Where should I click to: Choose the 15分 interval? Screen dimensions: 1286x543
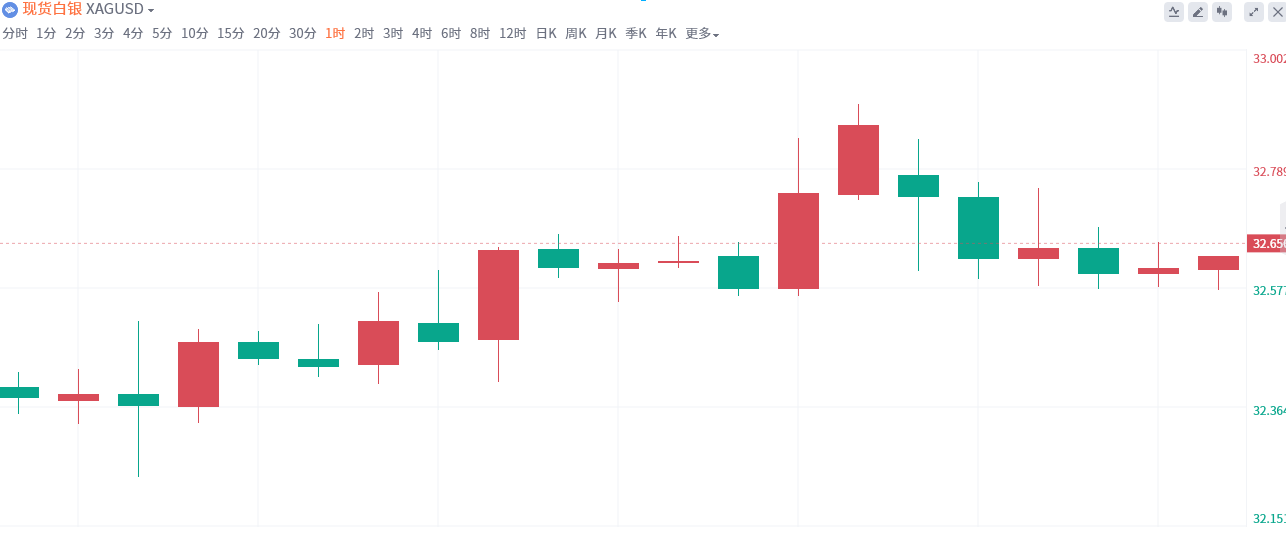[x=230, y=34]
